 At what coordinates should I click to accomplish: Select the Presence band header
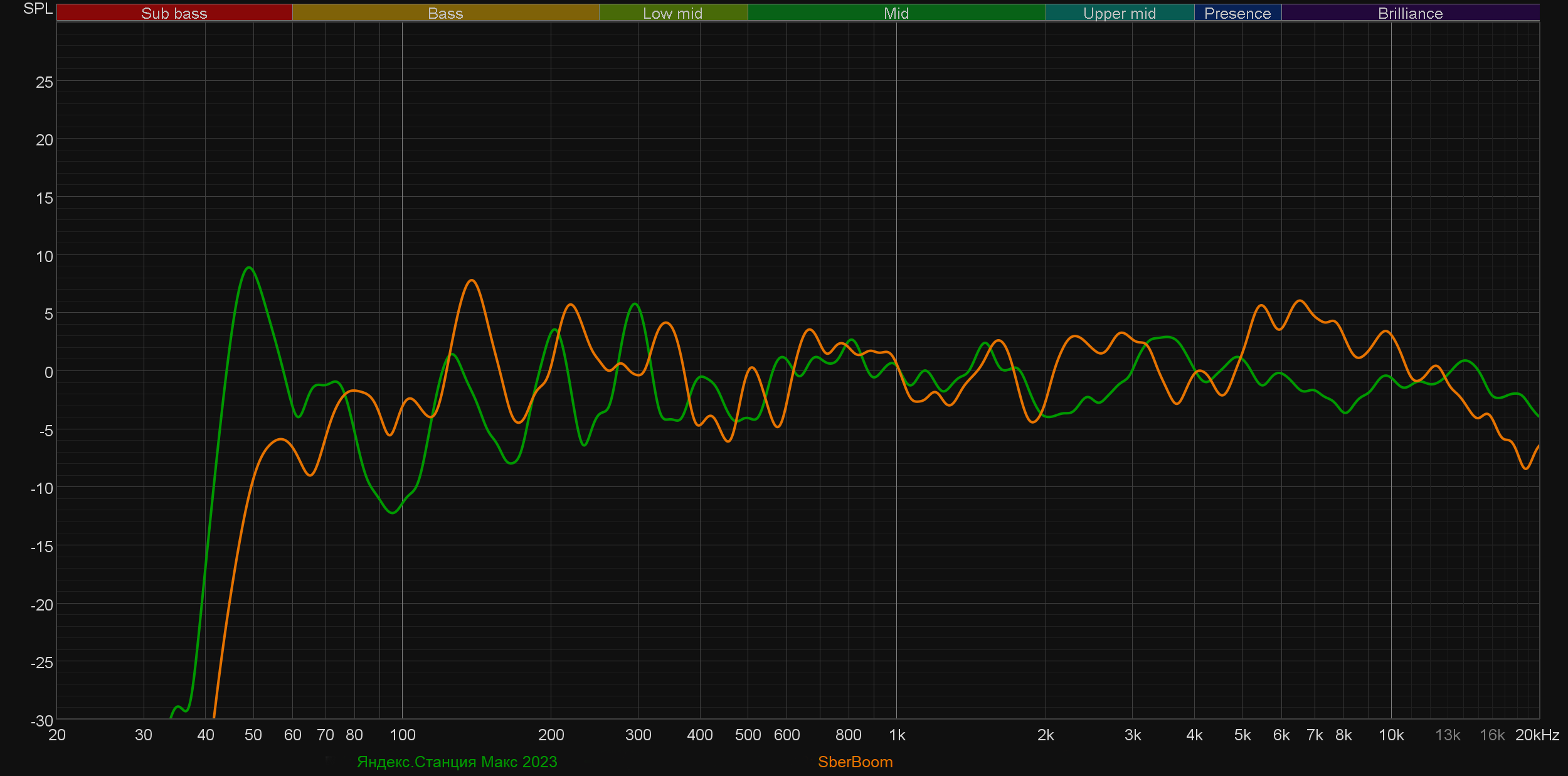[x=1237, y=13]
